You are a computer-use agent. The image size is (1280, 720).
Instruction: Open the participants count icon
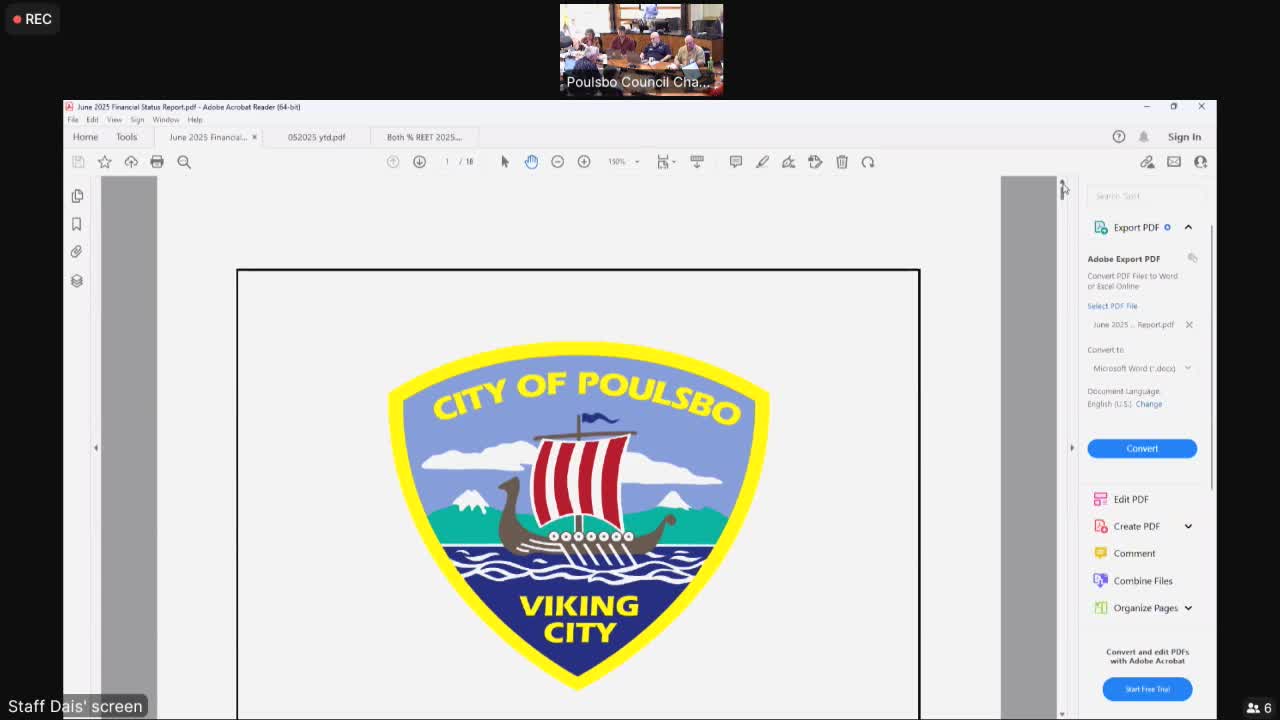1259,708
